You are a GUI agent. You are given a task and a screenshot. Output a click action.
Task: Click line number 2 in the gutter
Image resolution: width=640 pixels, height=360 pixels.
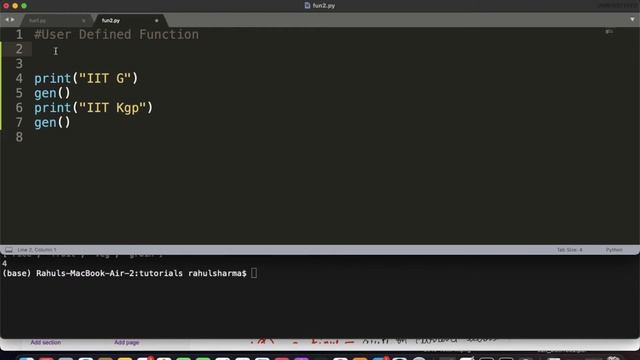pyautogui.click(x=19, y=49)
